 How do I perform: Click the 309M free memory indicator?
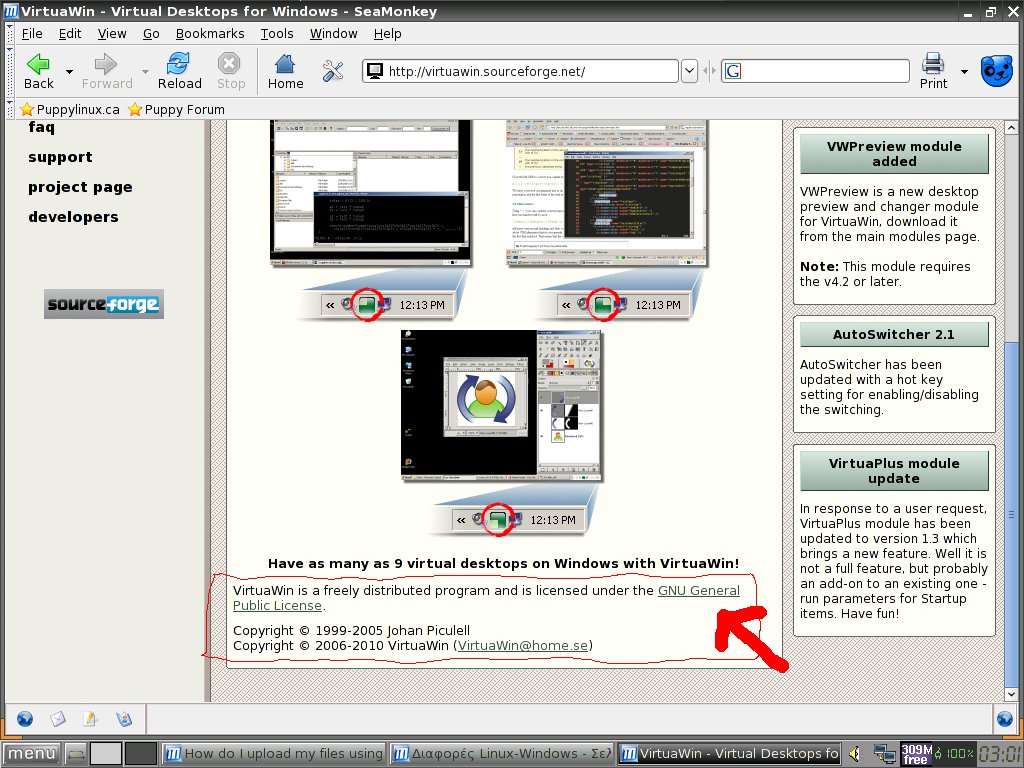pos(916,754)
